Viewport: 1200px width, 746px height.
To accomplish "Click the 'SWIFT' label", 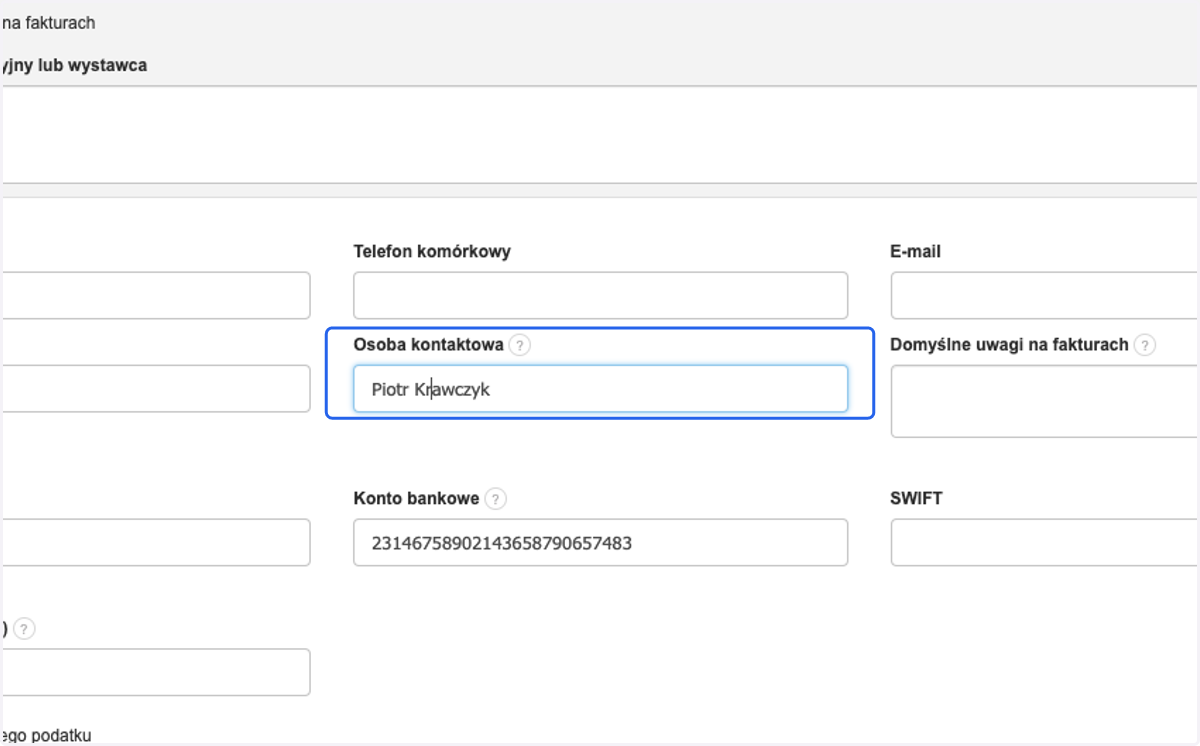I will click(x=917, y=498).
